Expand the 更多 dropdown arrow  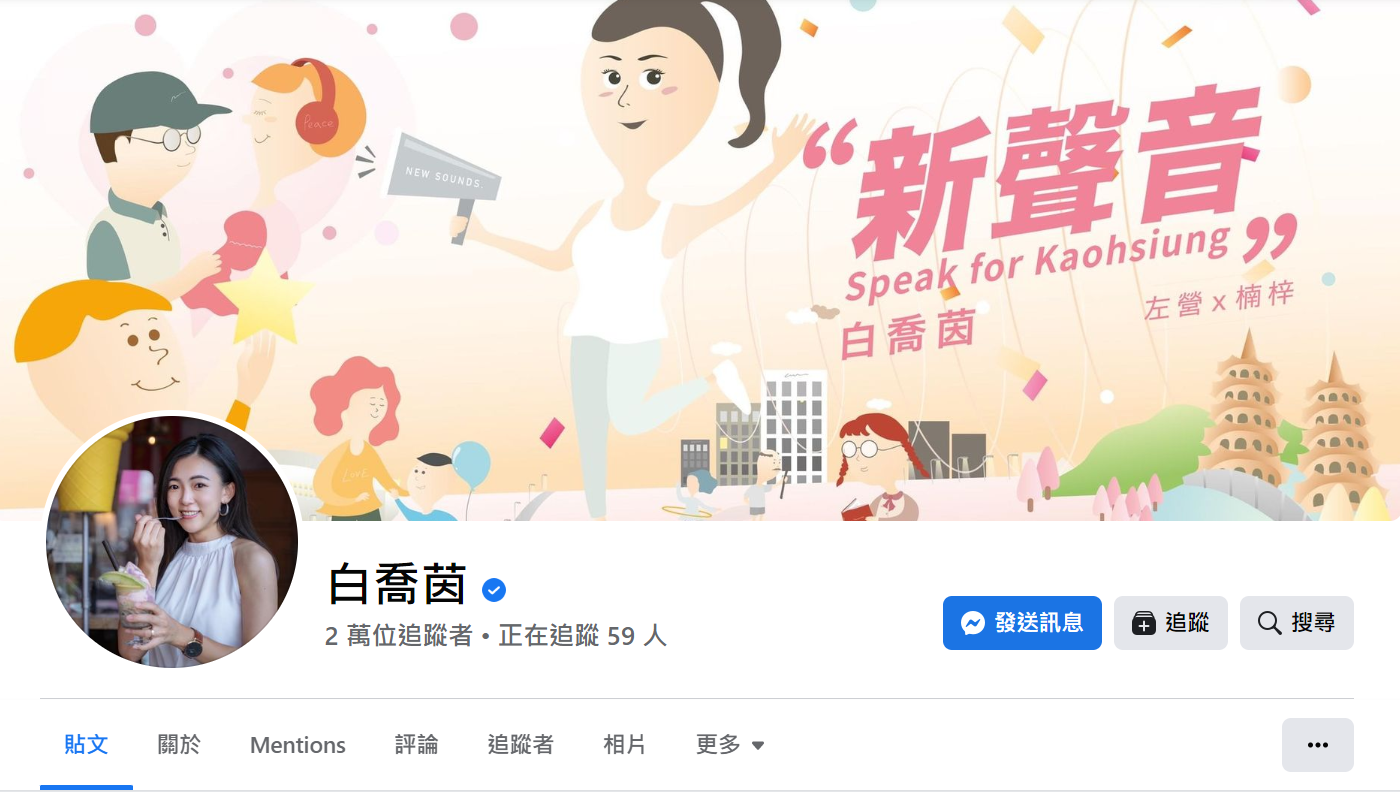pos(758,746)
